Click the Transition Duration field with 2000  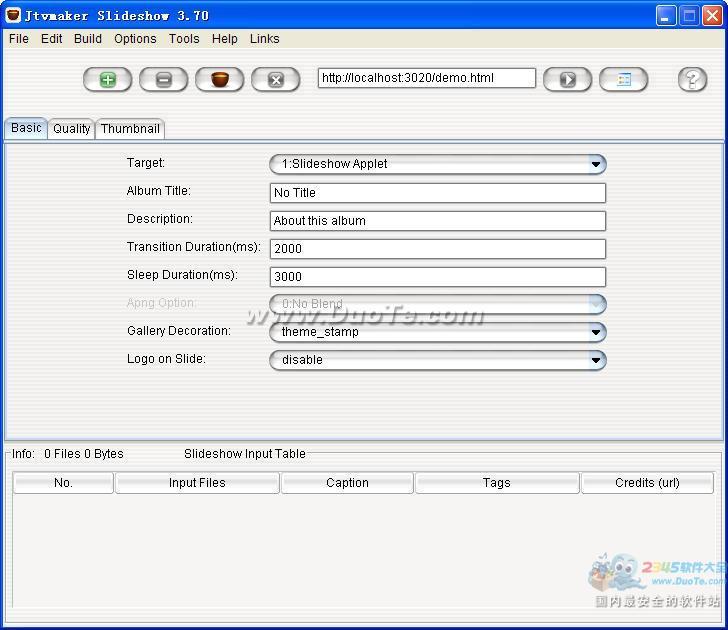[x=438, y=249]
